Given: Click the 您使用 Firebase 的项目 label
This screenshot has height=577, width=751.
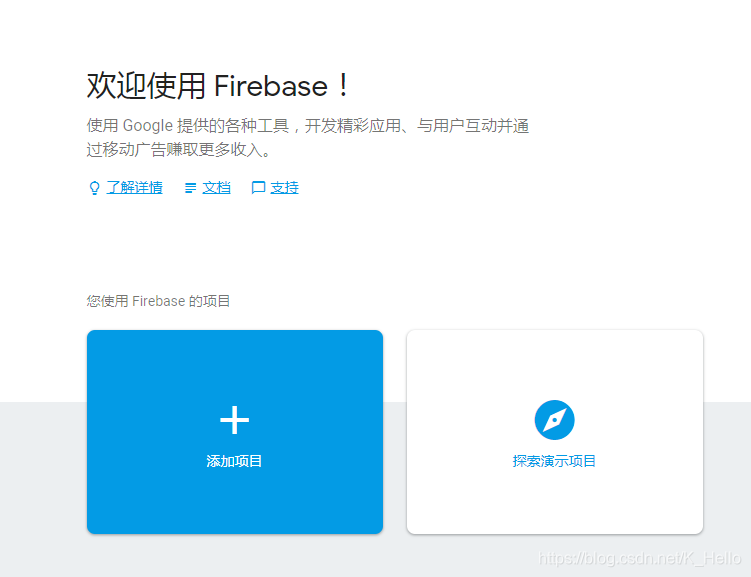Looking at the screenshot, I should tap(159, 301).
